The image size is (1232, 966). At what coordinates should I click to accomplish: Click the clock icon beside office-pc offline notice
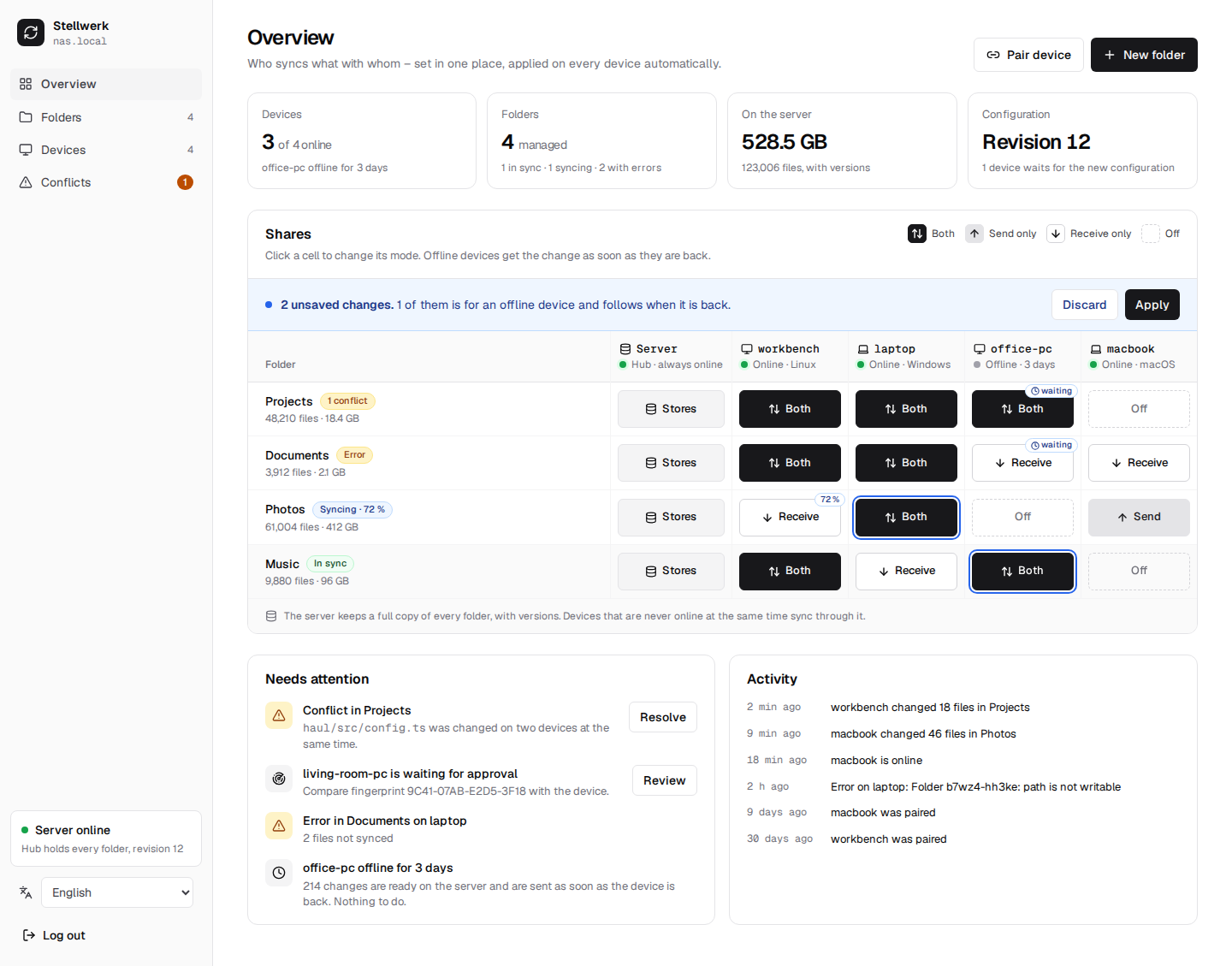pyautogui.click(x=279, y=873)
